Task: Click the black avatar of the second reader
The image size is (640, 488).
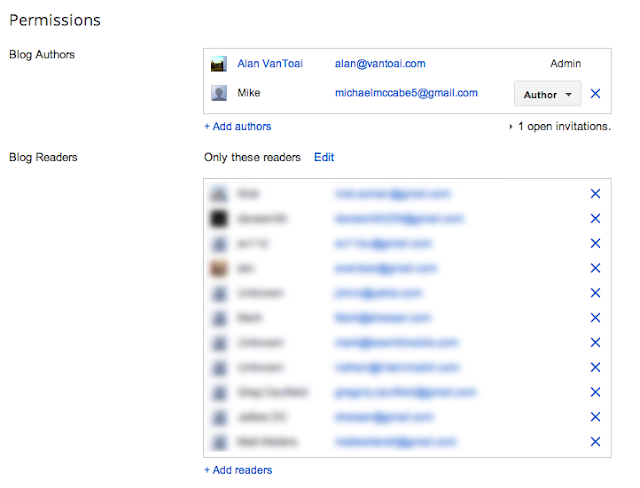Action: pyautogui.click(x=219, y=218)
